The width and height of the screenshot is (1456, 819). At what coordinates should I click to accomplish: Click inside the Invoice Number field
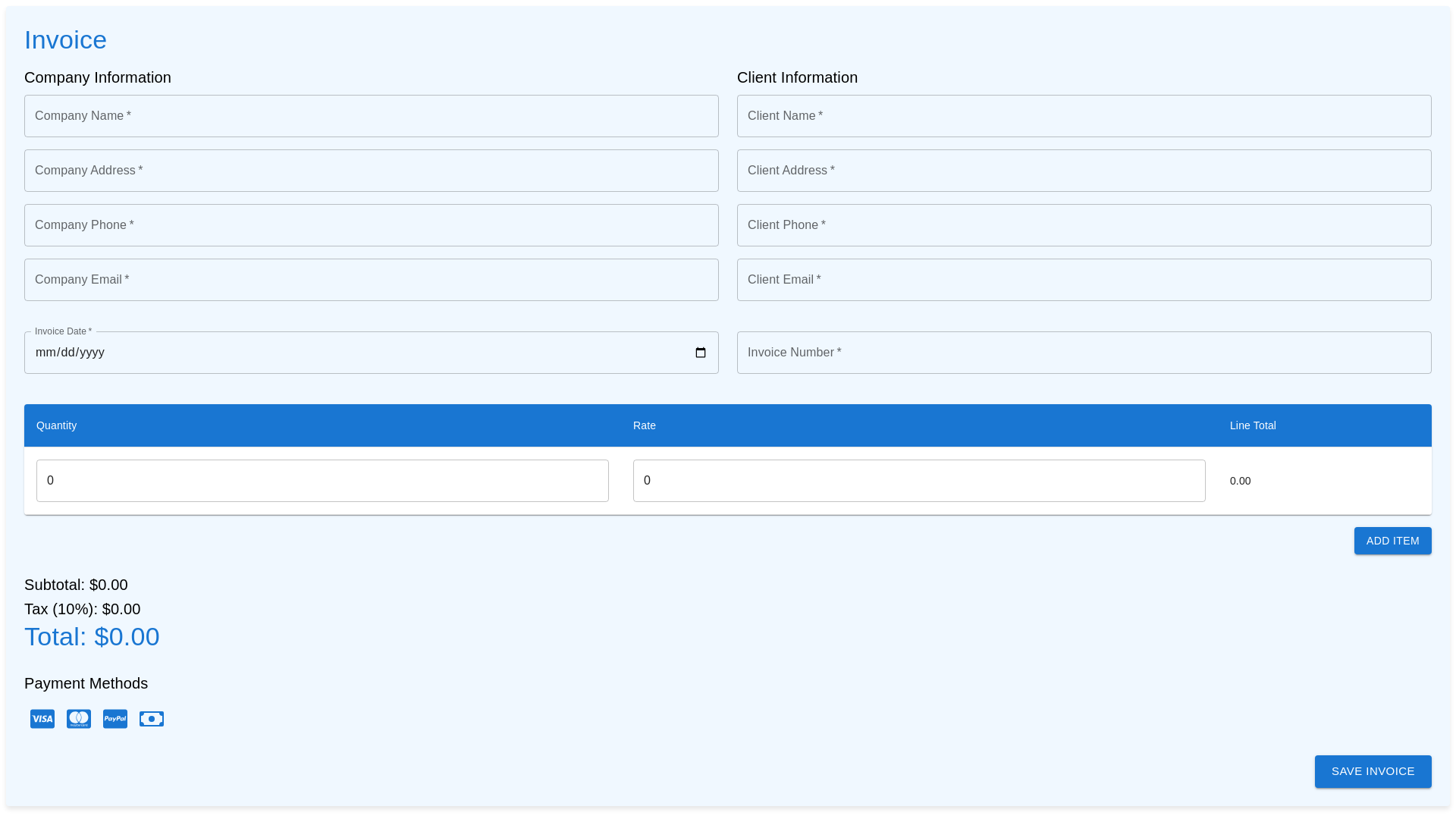1084,352
